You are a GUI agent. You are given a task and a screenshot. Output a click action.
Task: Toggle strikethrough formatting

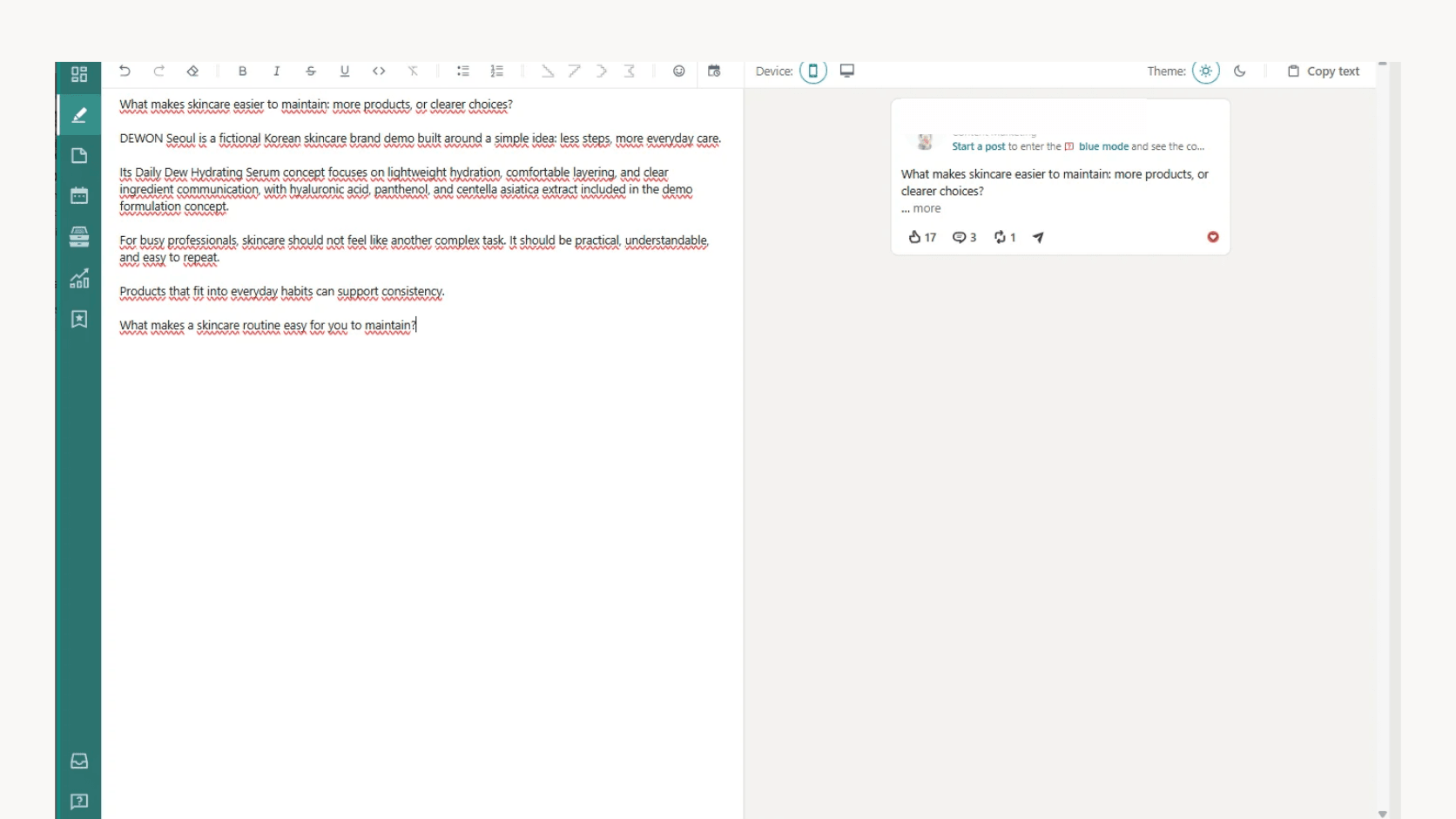311,71
